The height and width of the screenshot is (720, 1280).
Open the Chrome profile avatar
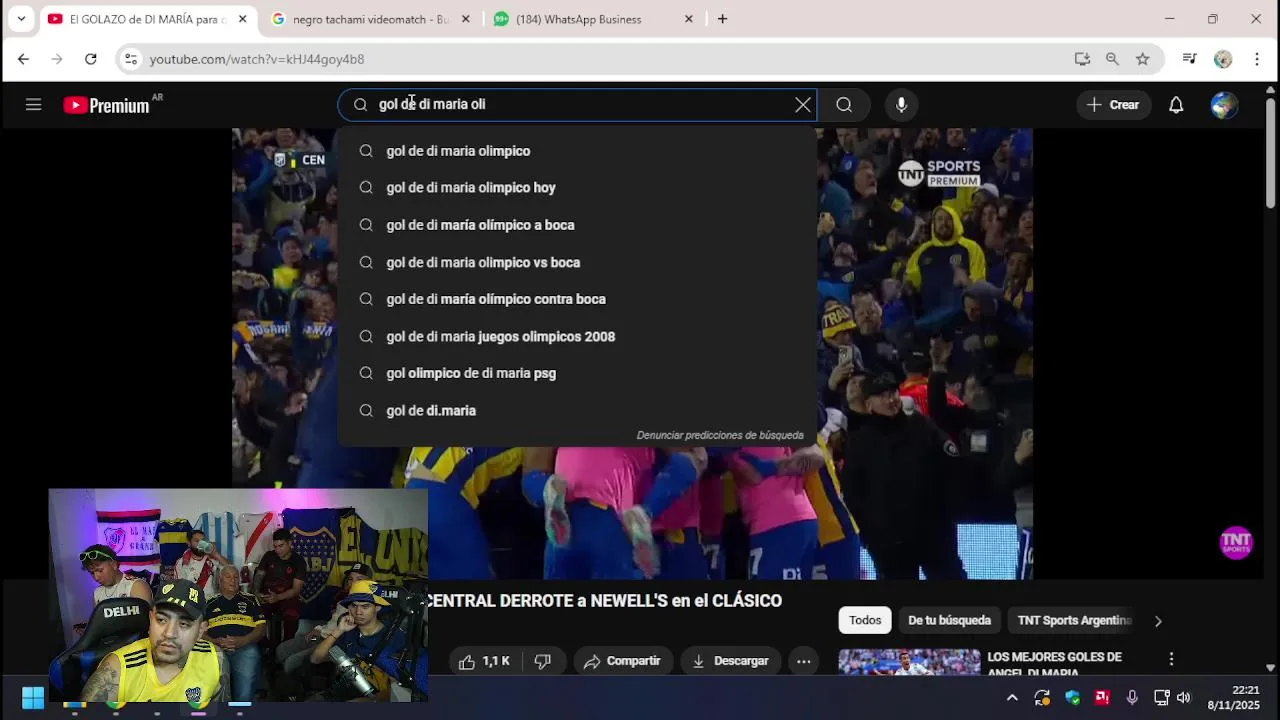coord(1223,59)
